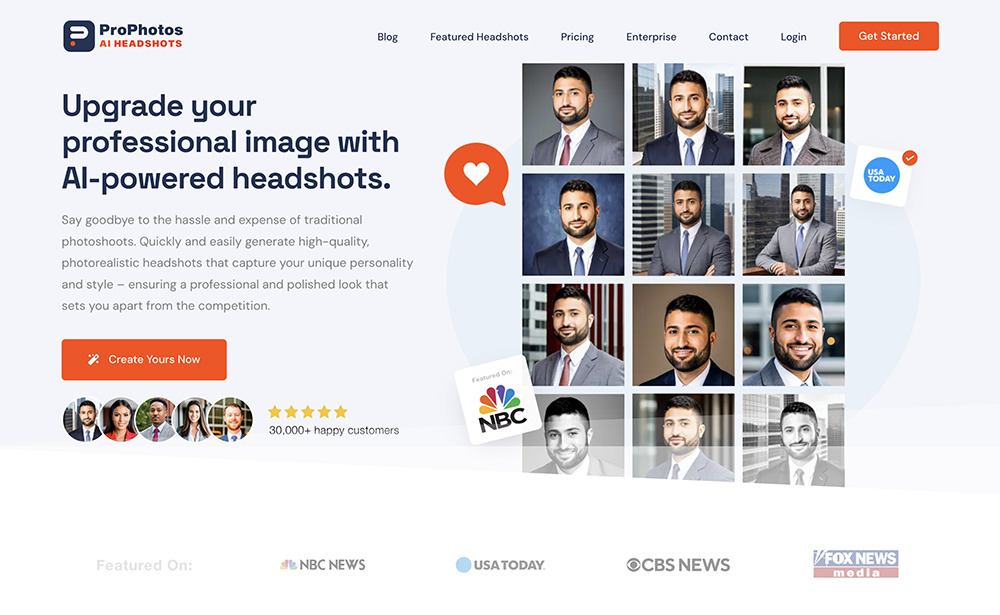Click the Create Yours Now button

(144, 360)
